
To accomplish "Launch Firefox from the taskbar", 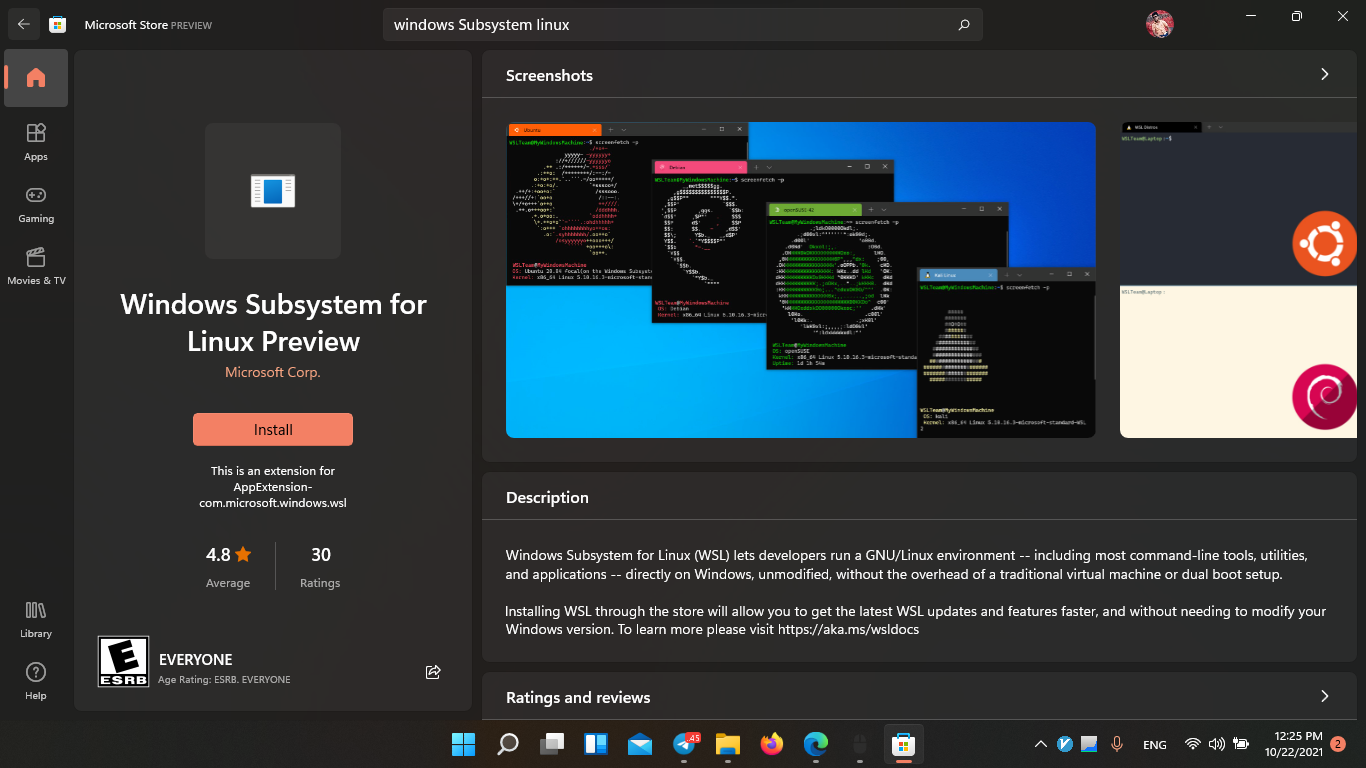I will point(772,744).
